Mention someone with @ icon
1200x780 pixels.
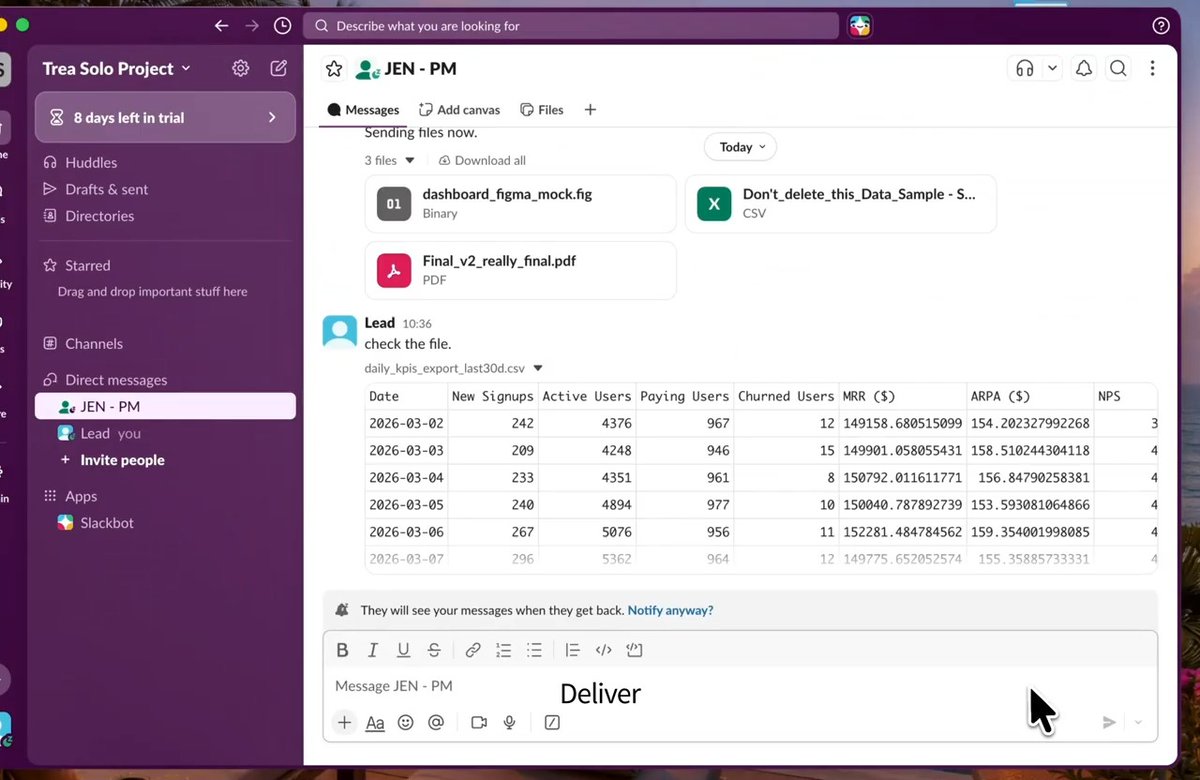point(435,722)
